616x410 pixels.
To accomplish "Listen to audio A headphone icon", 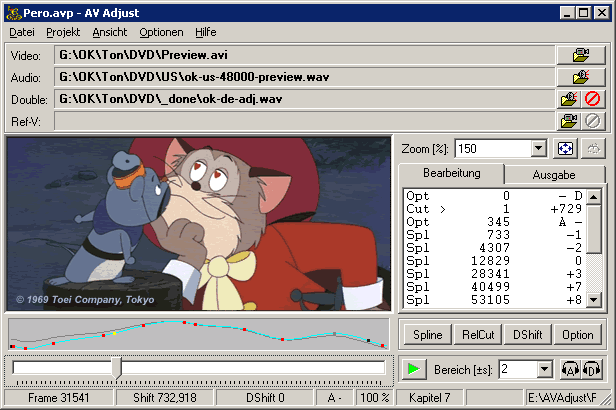I will coord(570,369).
